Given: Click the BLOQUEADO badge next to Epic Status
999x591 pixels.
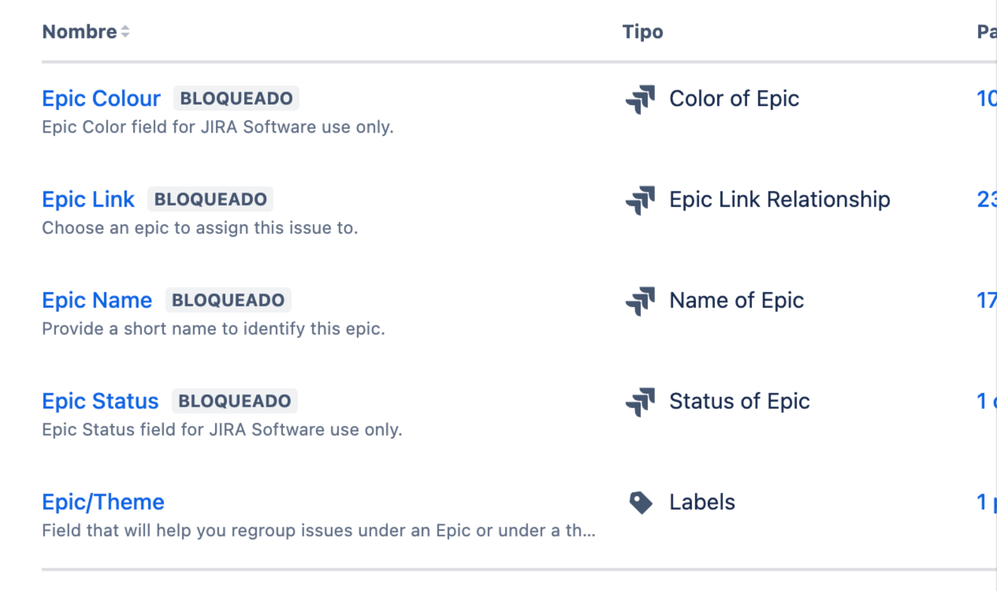Looking at the screenshot, I should click(234, 401).
